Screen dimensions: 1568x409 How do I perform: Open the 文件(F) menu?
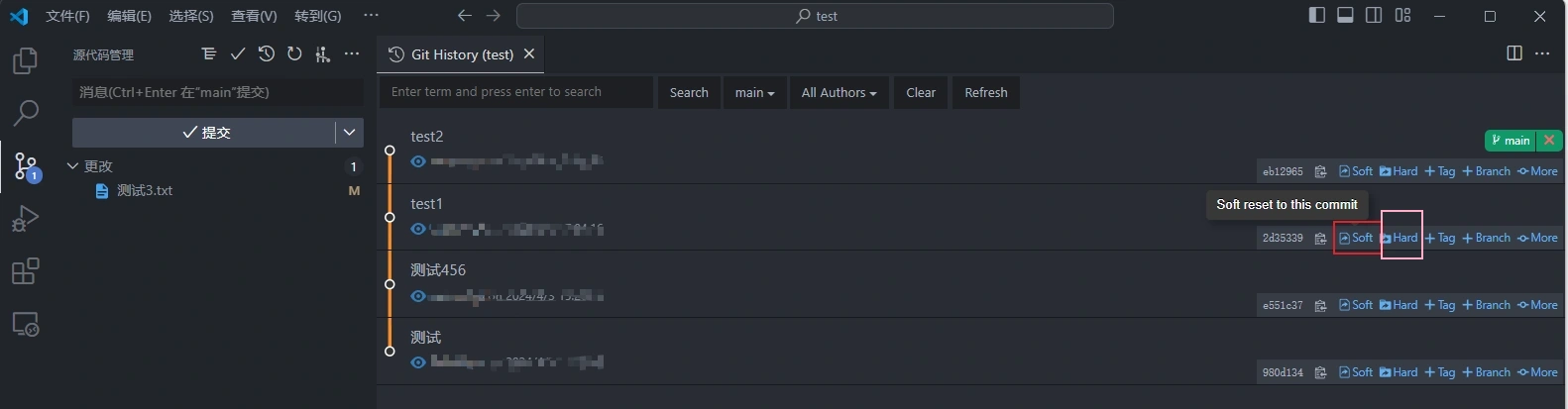click(x=67, y=16)
